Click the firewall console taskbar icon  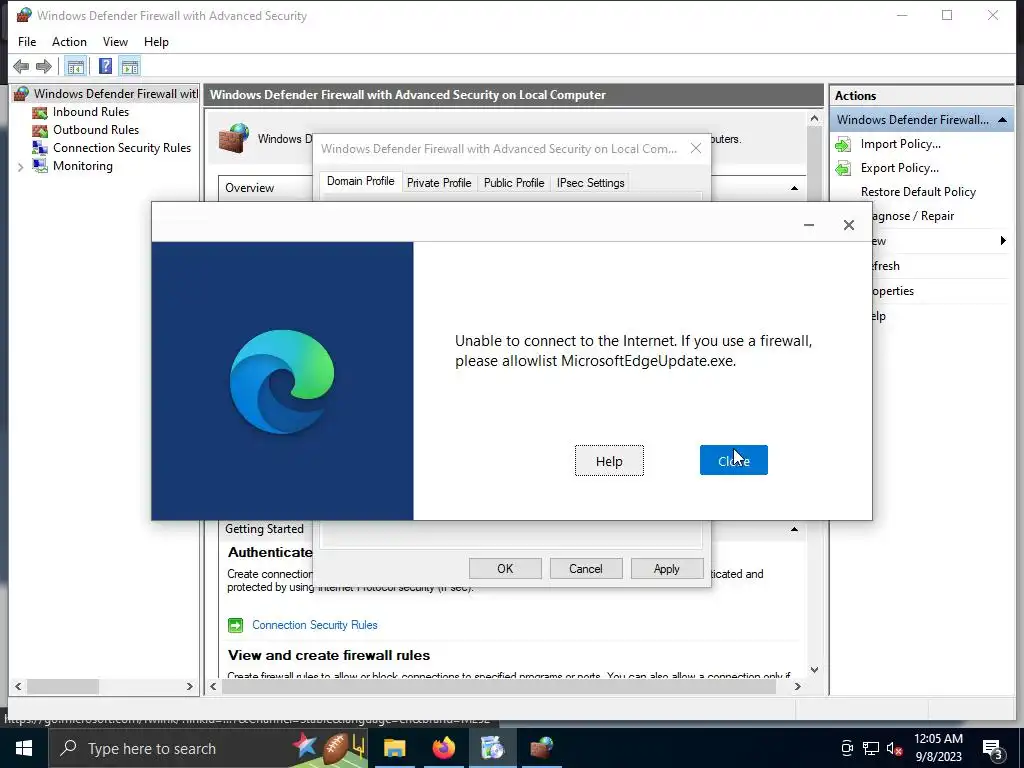point(541,748)
